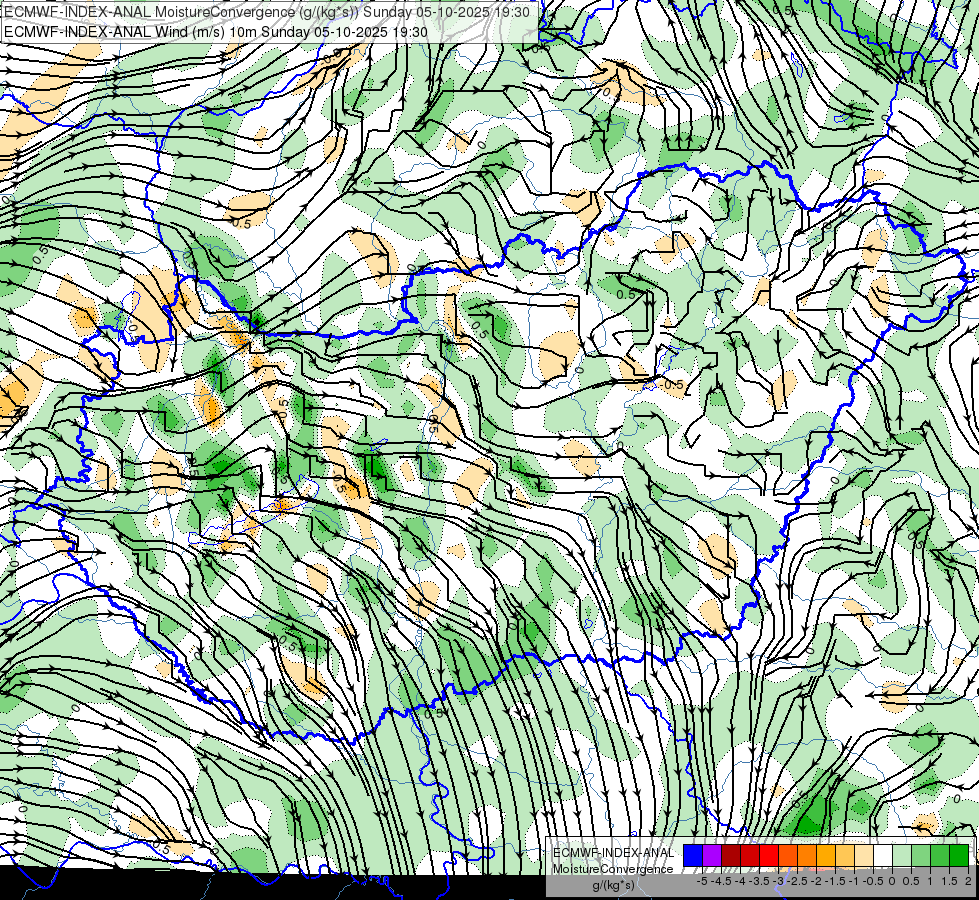Click the g/(kg*s) unit label in legend
This screenshot has height=900, width=979.
click(x=613, y=885)
